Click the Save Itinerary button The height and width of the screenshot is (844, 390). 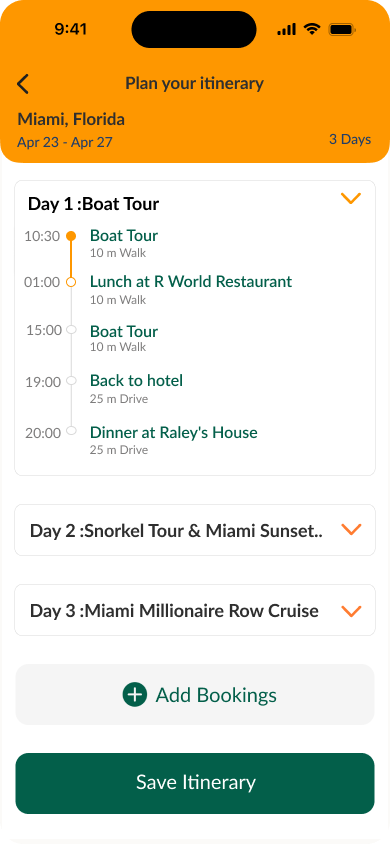(x=195, y=783)
